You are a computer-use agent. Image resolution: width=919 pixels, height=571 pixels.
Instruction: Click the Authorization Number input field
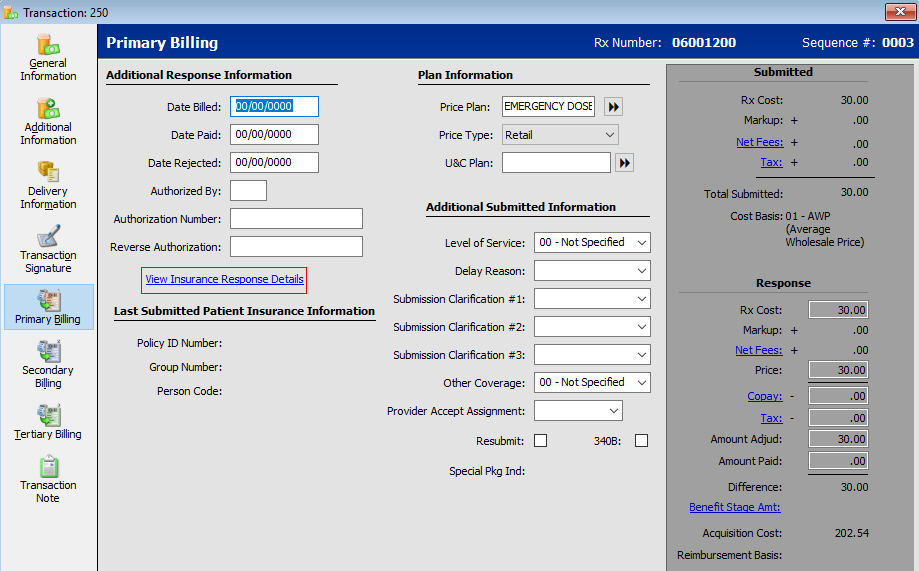[296, 219]
